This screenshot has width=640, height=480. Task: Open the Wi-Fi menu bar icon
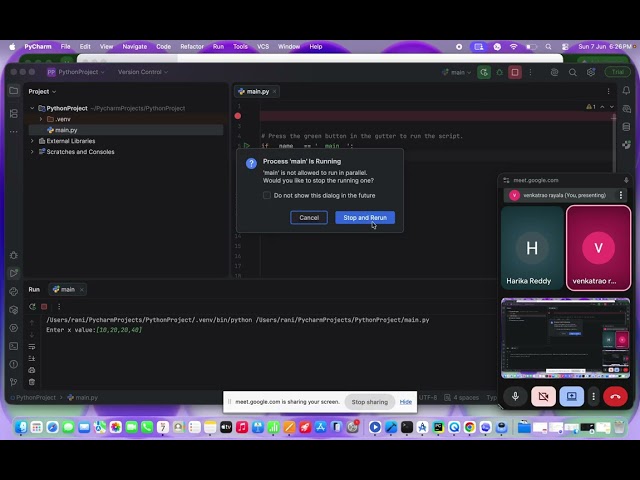point(514,47)
